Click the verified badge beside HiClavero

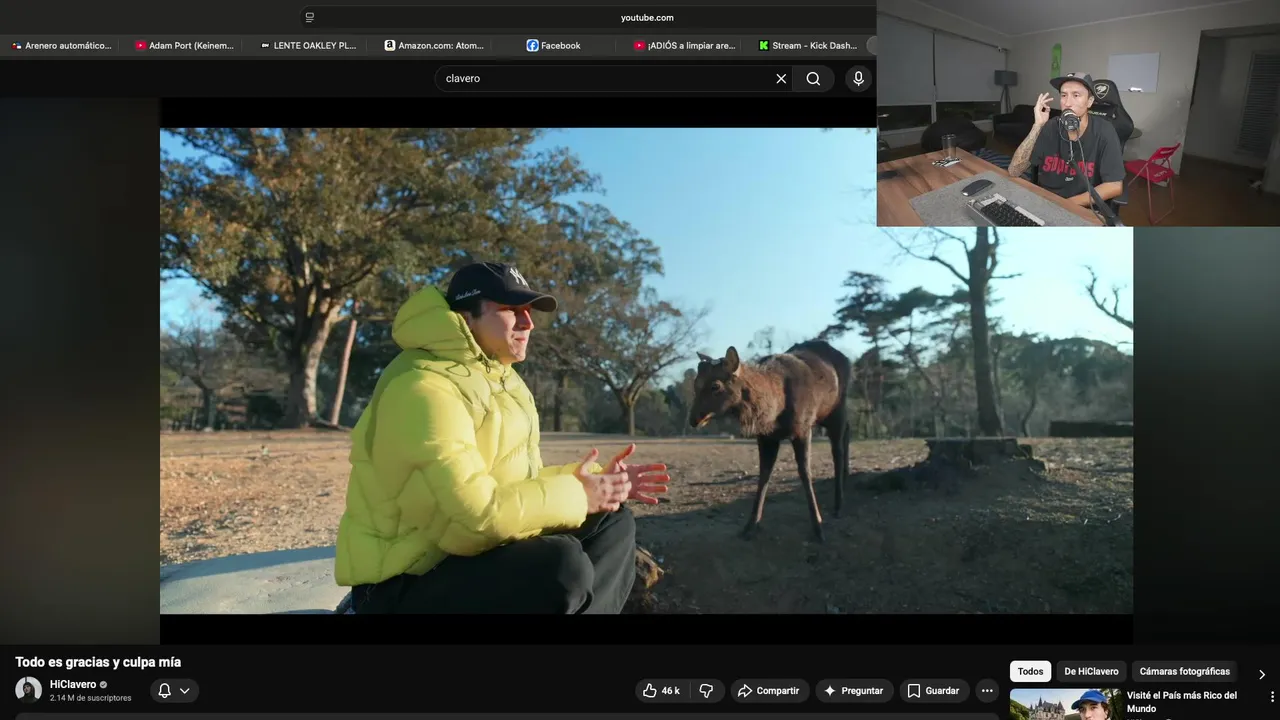(103, 685)
